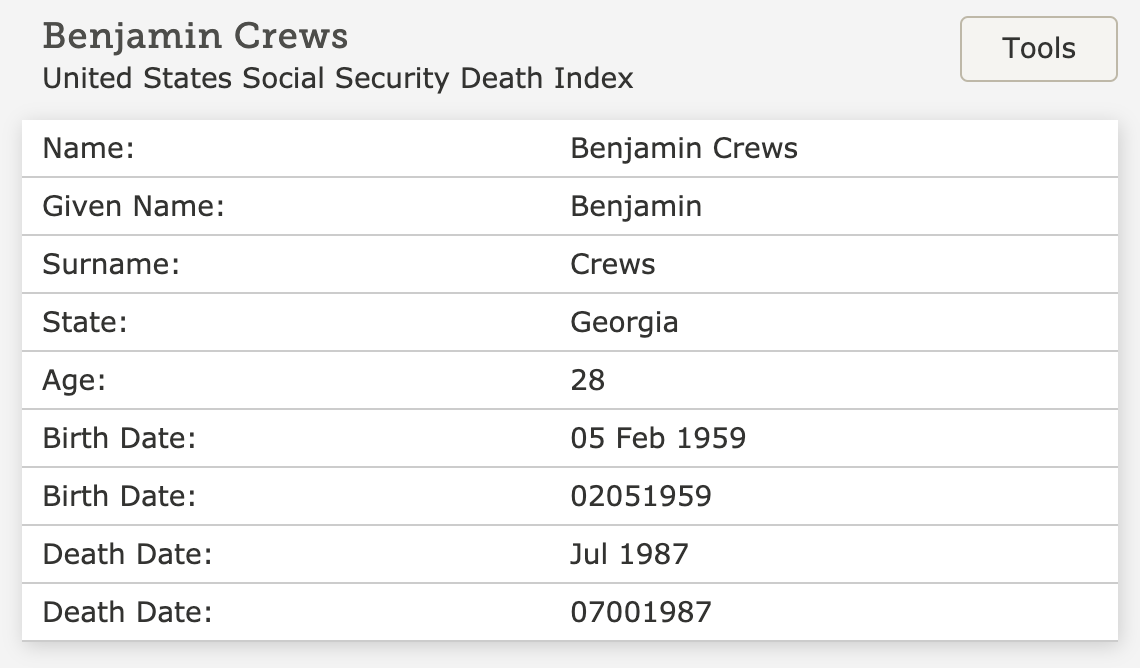Click the numeric birth date 02051959
The width and height of the screenshot is (1140, 668).
(641, 496)
